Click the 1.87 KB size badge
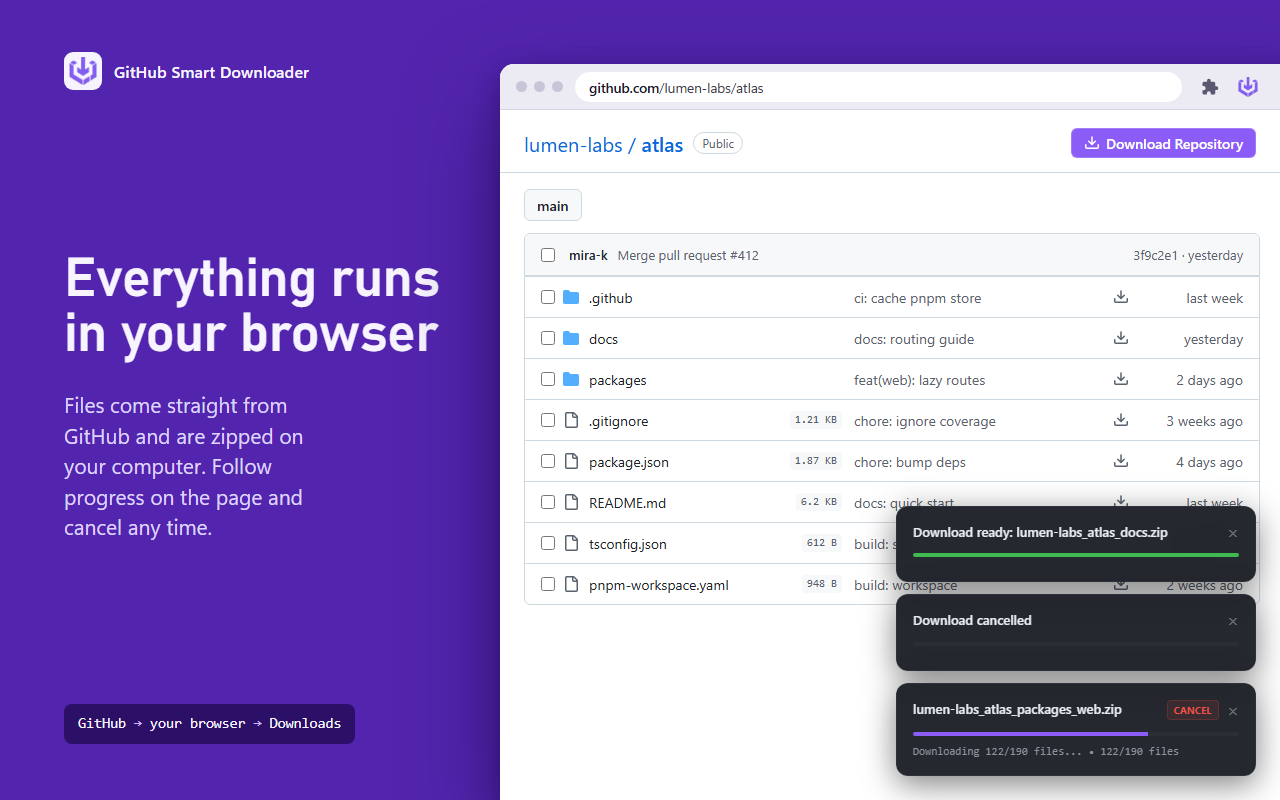 point(816,461)
